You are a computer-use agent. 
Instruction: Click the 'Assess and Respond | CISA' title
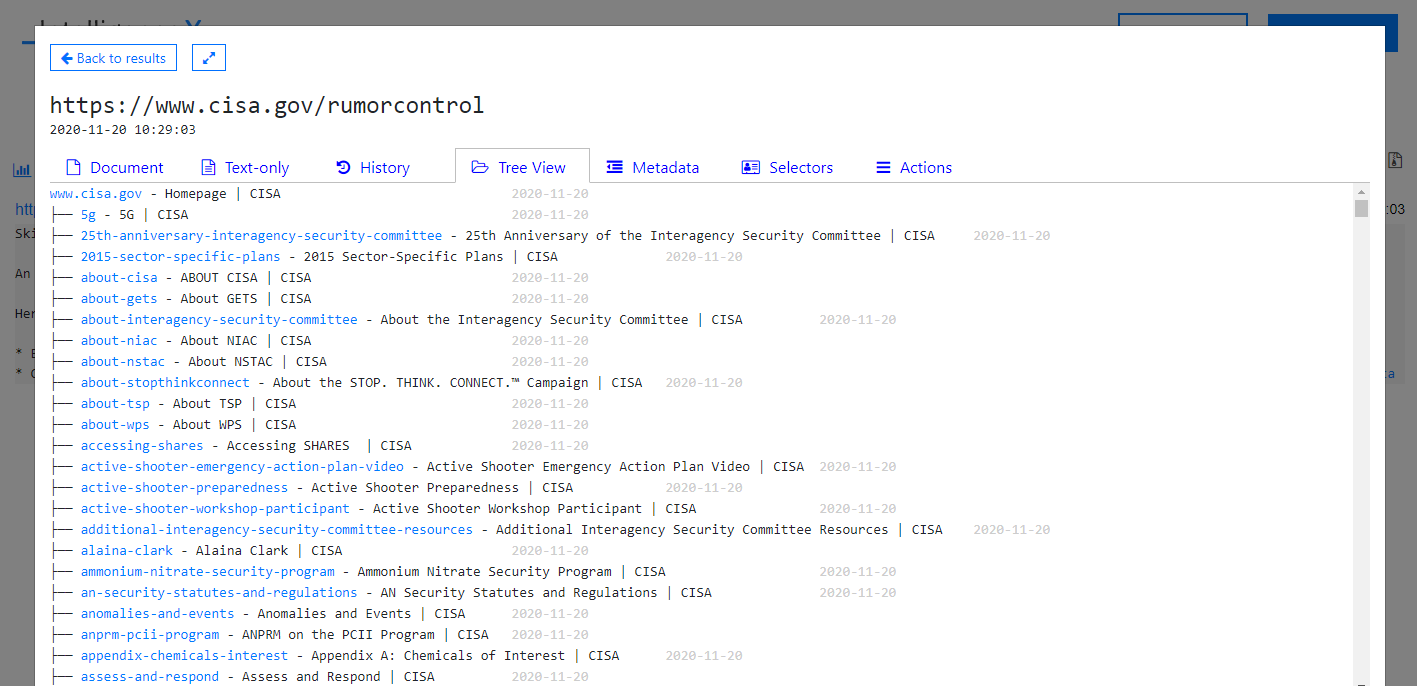pos(338,677)
